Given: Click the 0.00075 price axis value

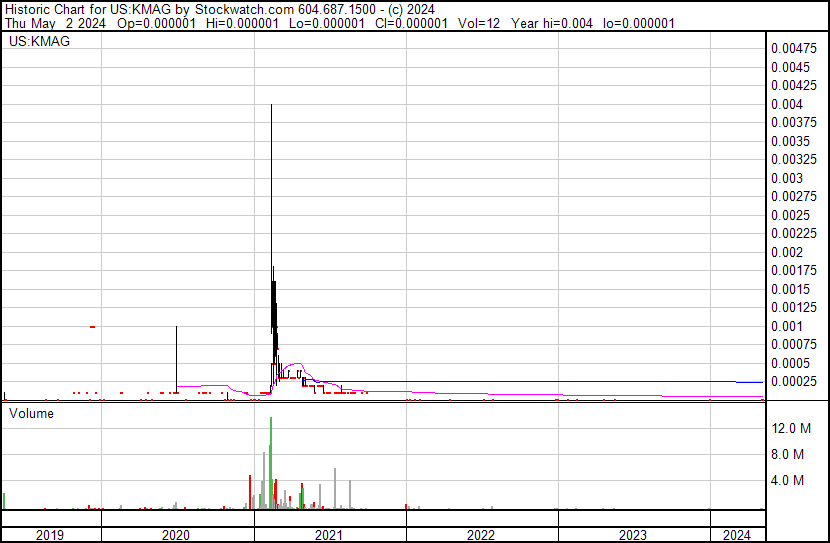Looking at the screenshot, I should point(794,345).
